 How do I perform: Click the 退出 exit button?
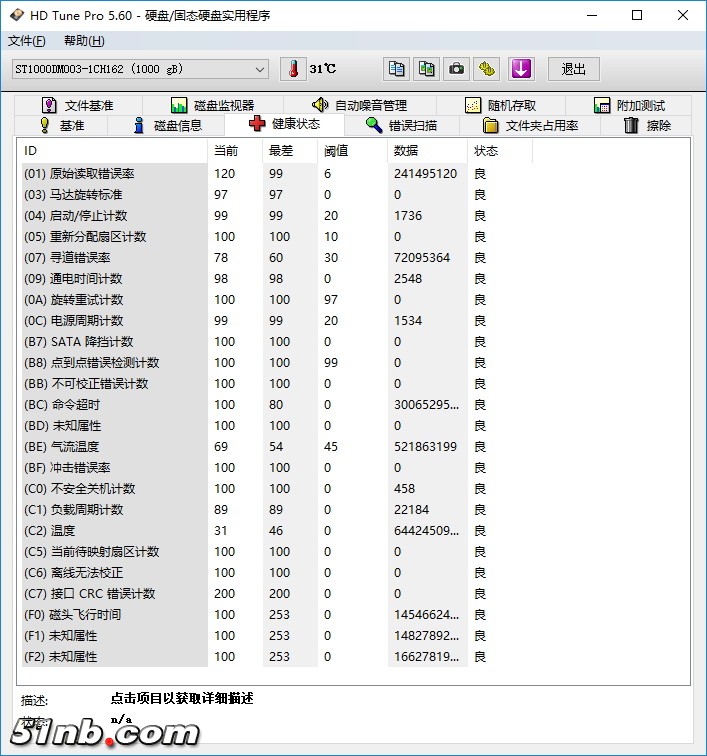(x=573, y=69)
